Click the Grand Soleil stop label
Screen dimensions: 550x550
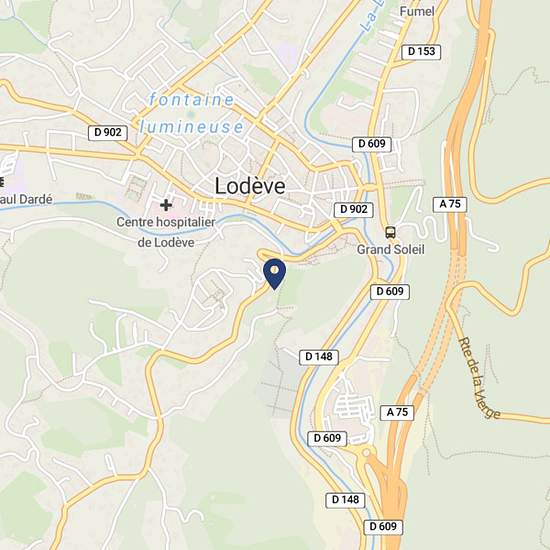[x=390, y=249]
